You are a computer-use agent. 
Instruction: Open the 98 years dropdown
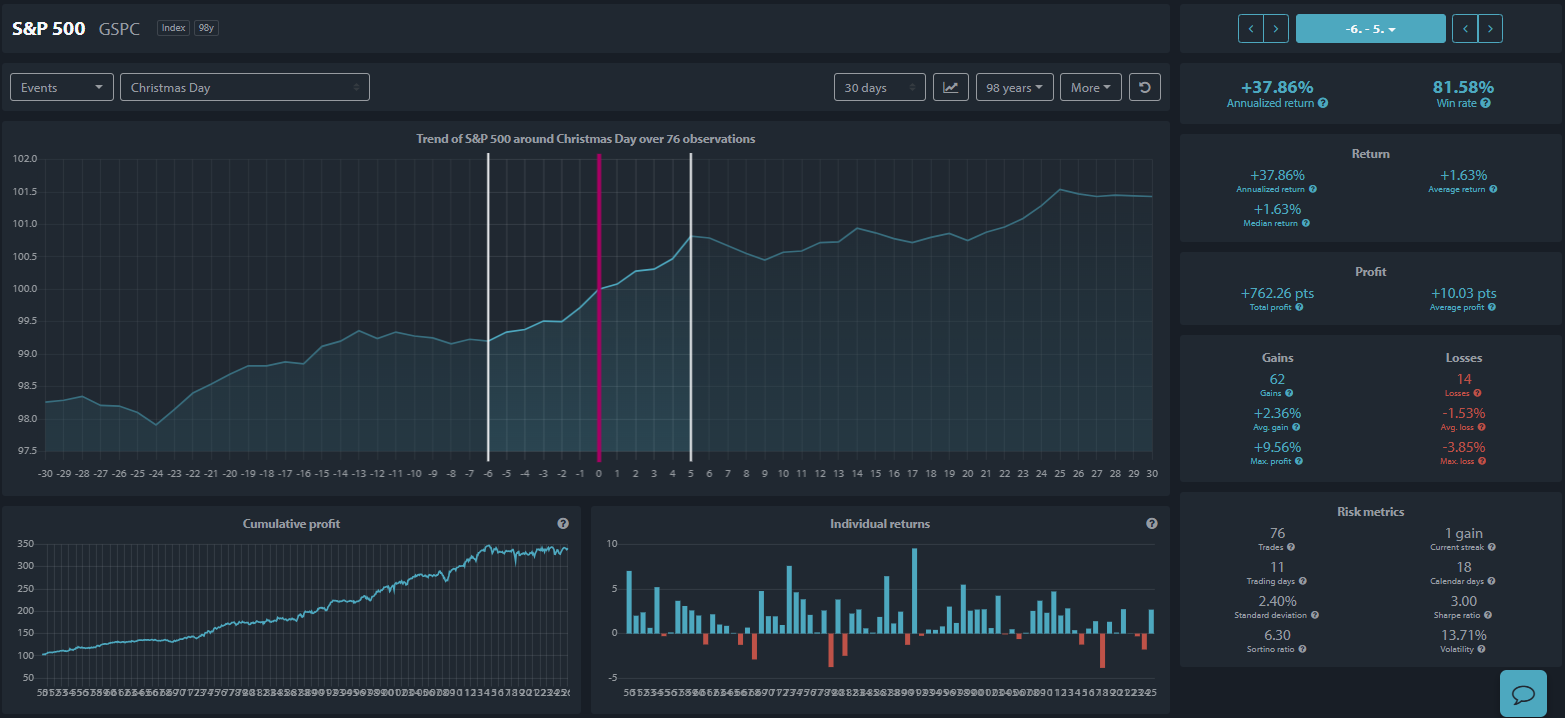click(1015, 87)
